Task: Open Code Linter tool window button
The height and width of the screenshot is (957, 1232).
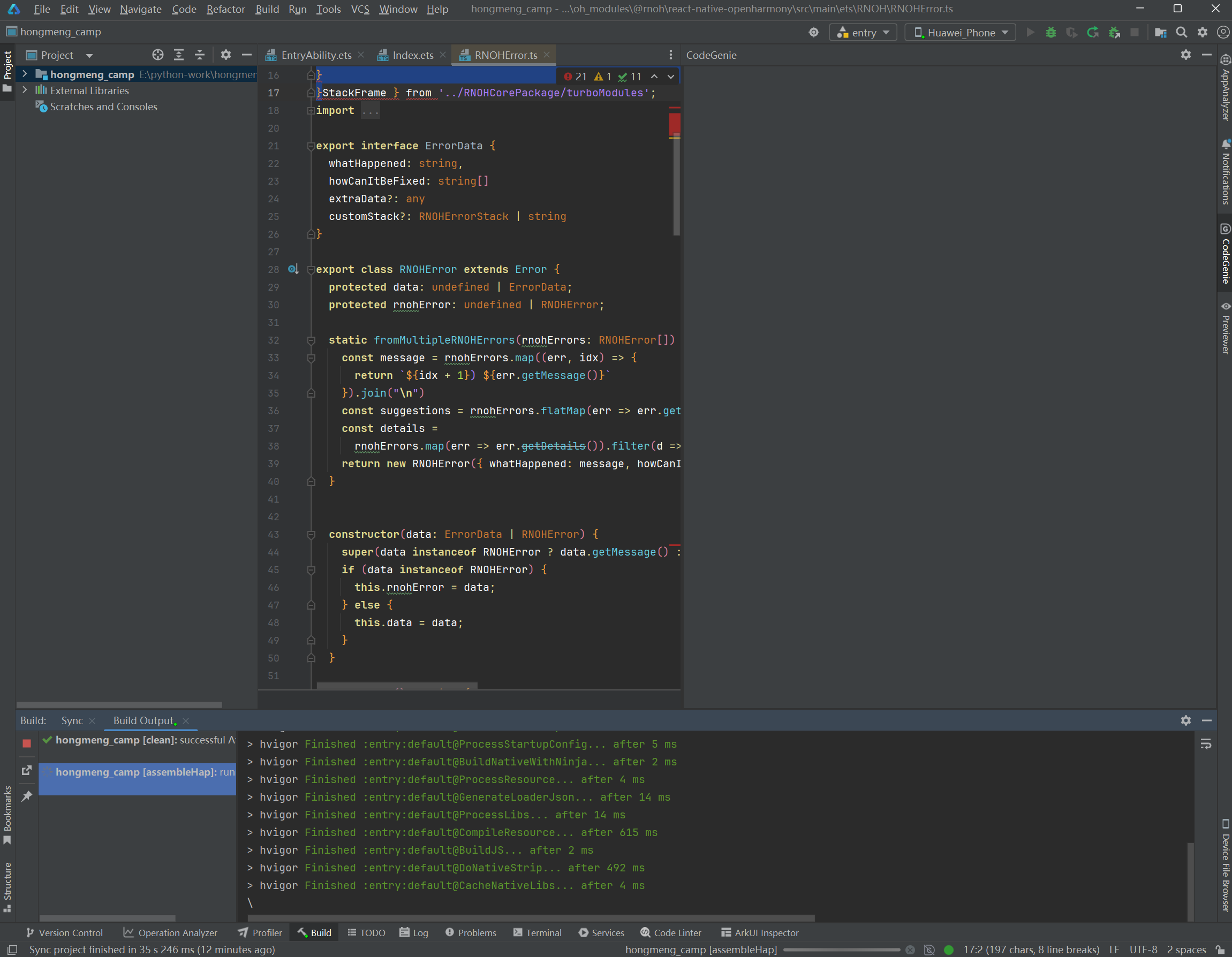Action: [671, 933]
